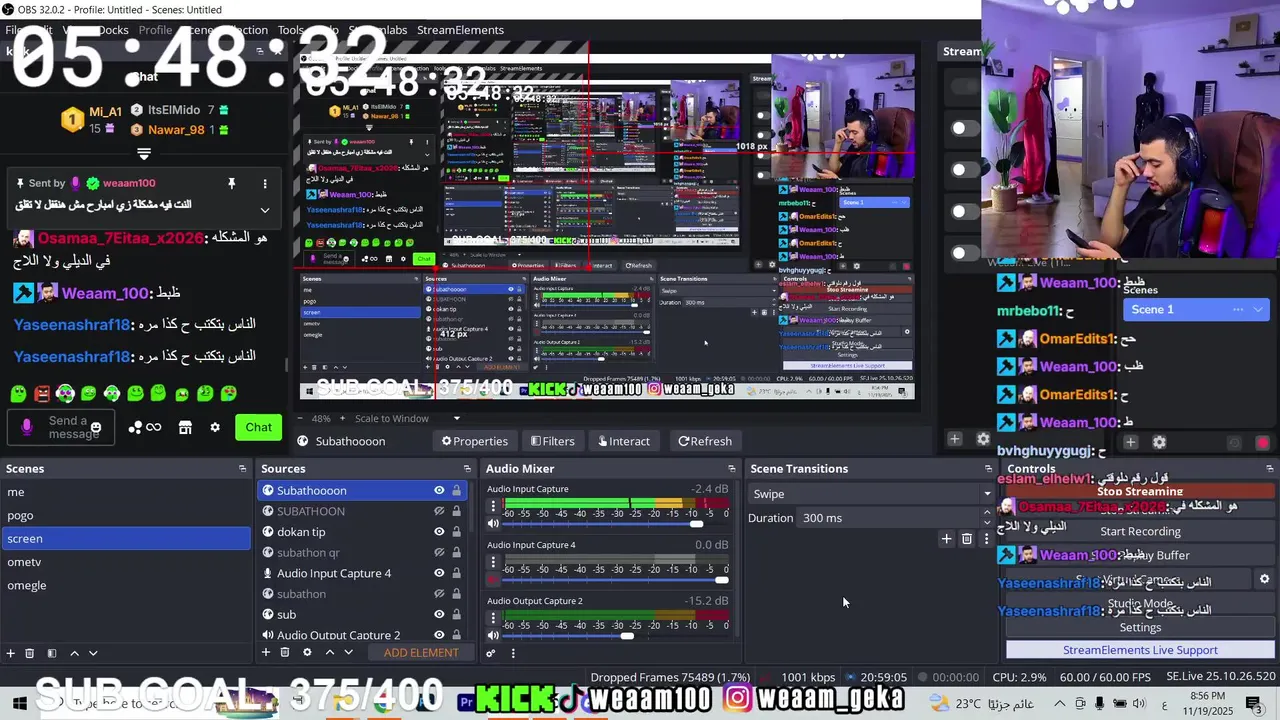The image size is (1280, 720).
Task: Open Audio Mixer toolbar three-dot menu
Action: point(513,653)
